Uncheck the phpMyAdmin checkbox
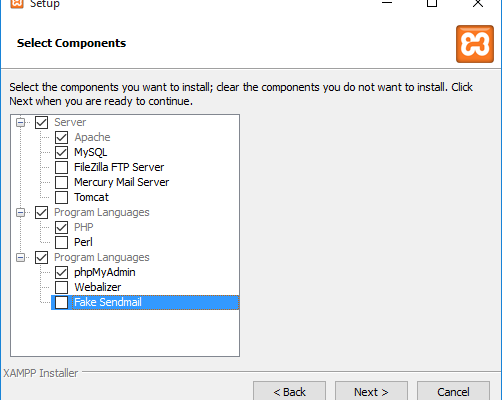The height and width of the screenshot is (400, 502). pos(62,272)
